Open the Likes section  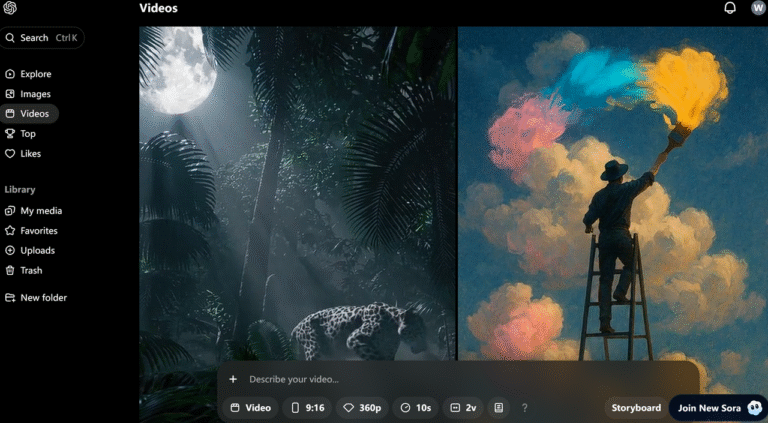coord(30,154)
